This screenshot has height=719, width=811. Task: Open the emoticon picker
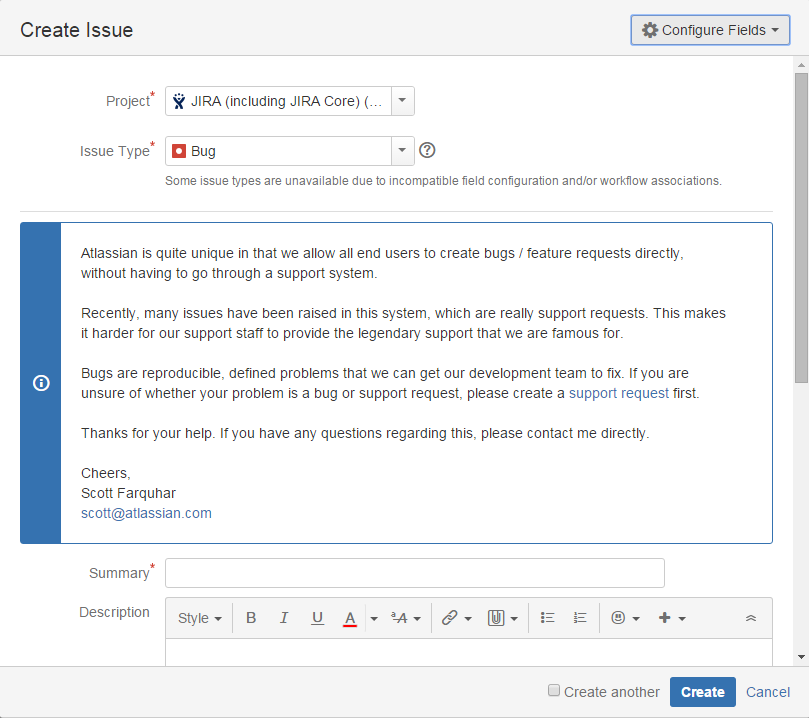click(625, 618)
